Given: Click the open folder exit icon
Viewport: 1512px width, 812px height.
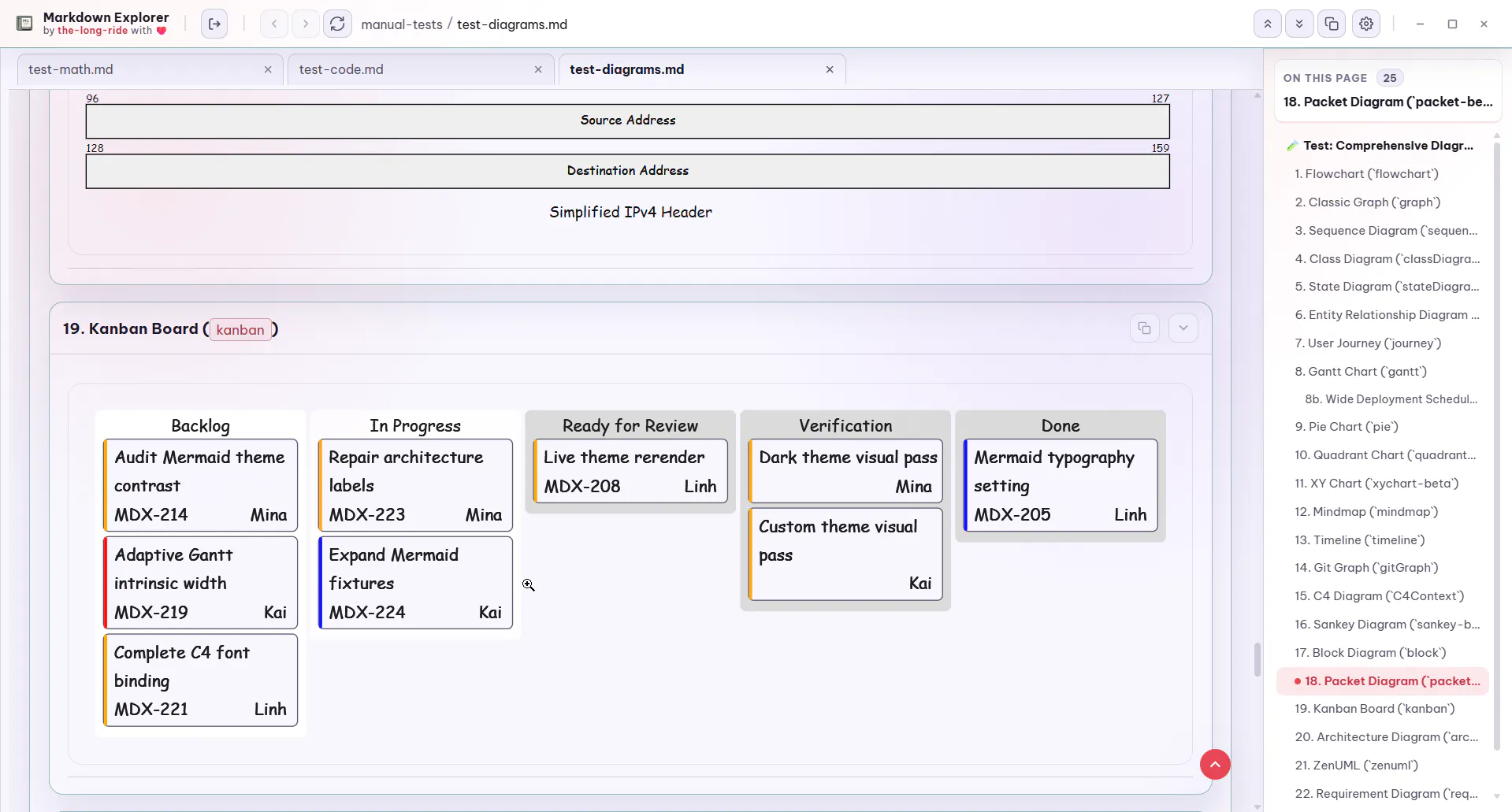Looking at the screenshot, I should (214, 24).
